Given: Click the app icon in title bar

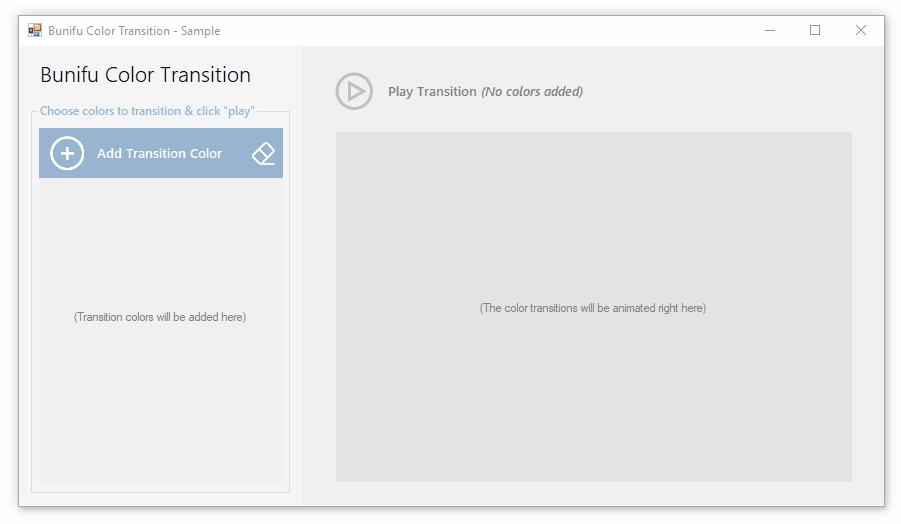Looking at the screenshot, I should pos(35,31).
